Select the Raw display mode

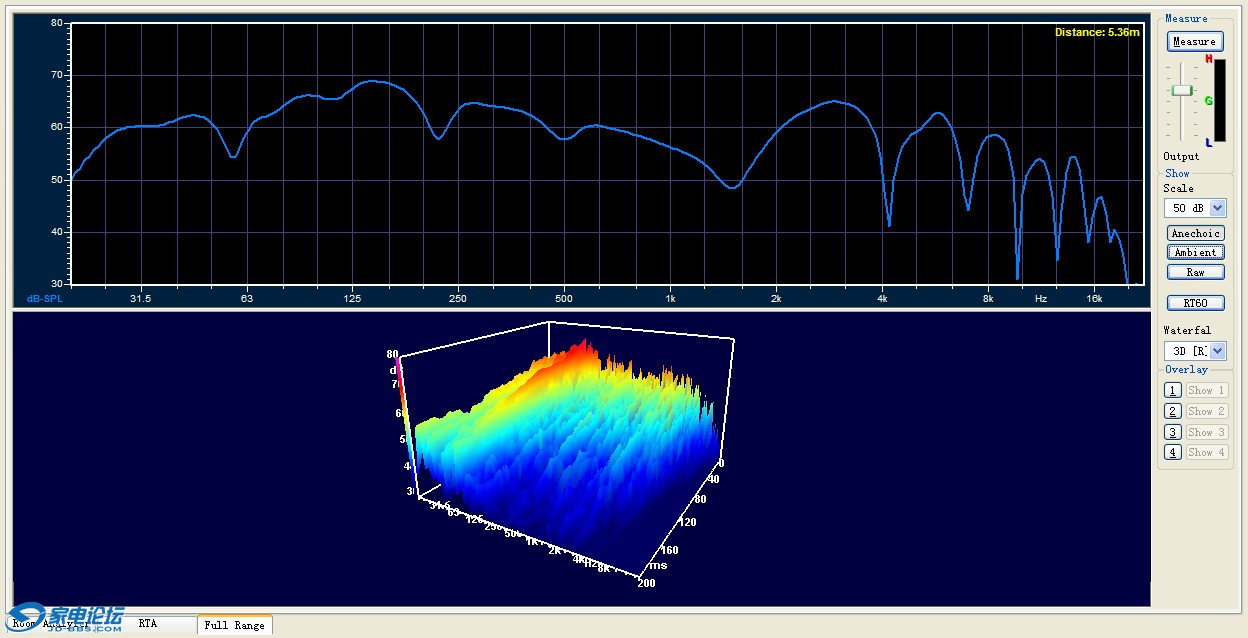pos(1195,272)
